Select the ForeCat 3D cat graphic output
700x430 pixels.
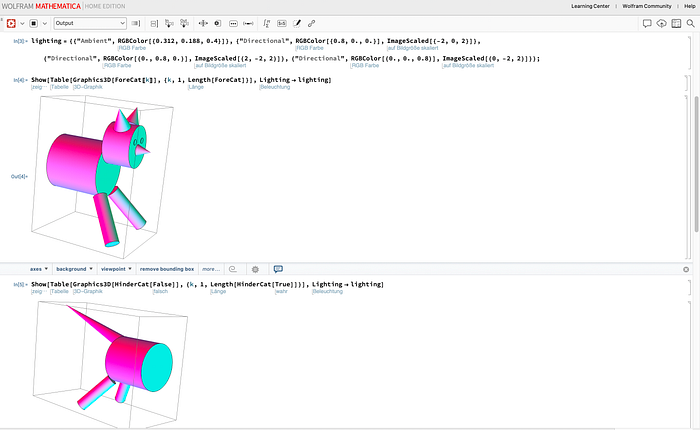coord(102,177)
